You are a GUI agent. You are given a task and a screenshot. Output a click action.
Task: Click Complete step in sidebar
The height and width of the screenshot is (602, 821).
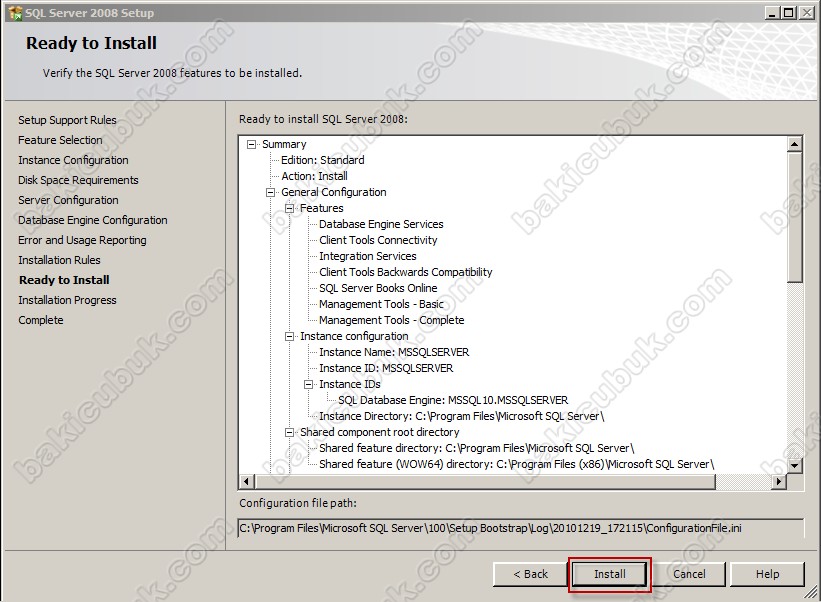click(x=41, y=320)
